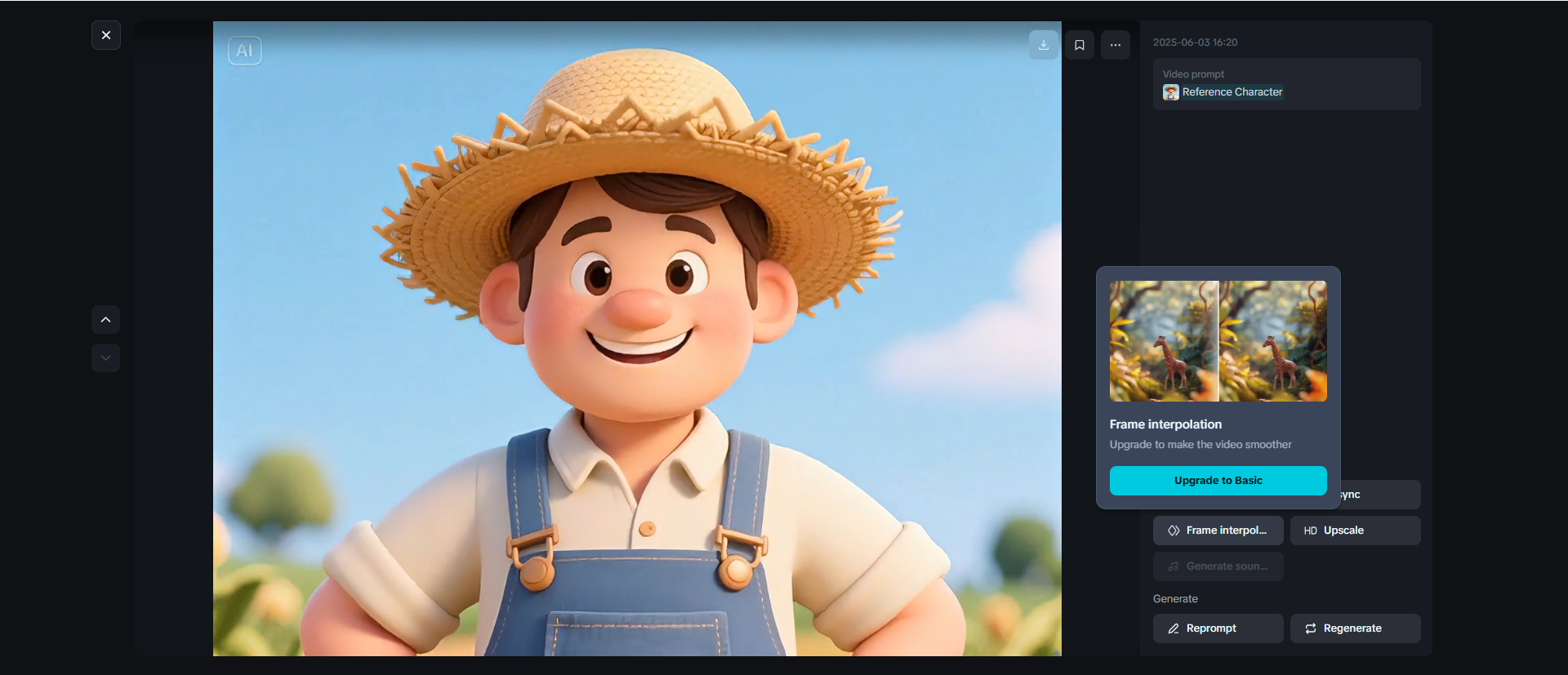Image resolution: width=1568 pixels, height=675 pixels.
Task: Click 'Upgrade to make the video smoother' text
Action: (x=1200, y=445)
